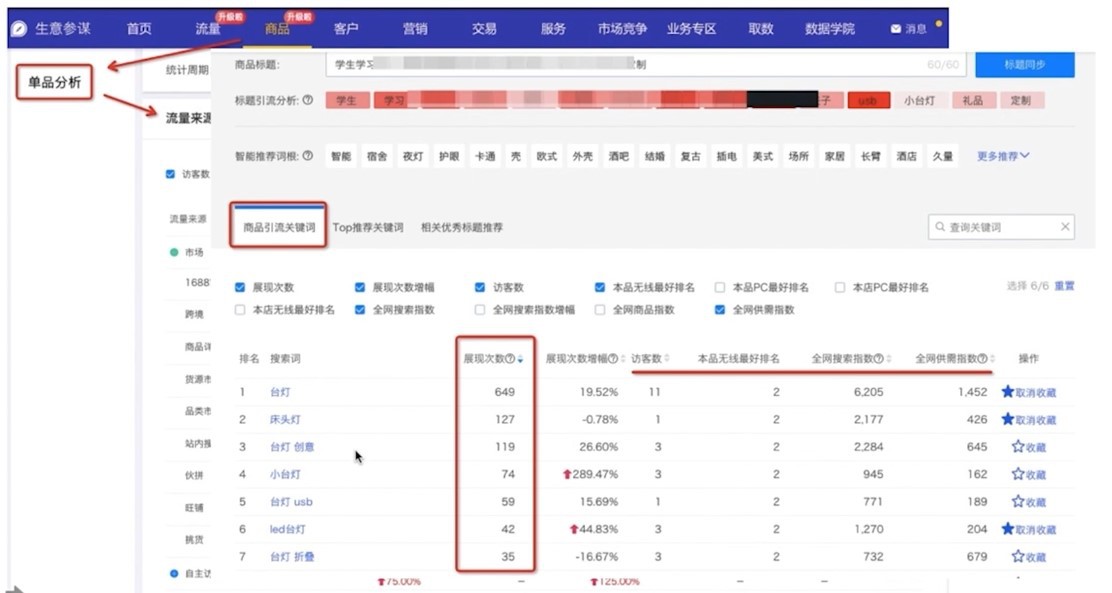Screen dimensions: 1112x593
Task: Check 本店PC最好排名 checkbox
Action: (x=840, y=287)
